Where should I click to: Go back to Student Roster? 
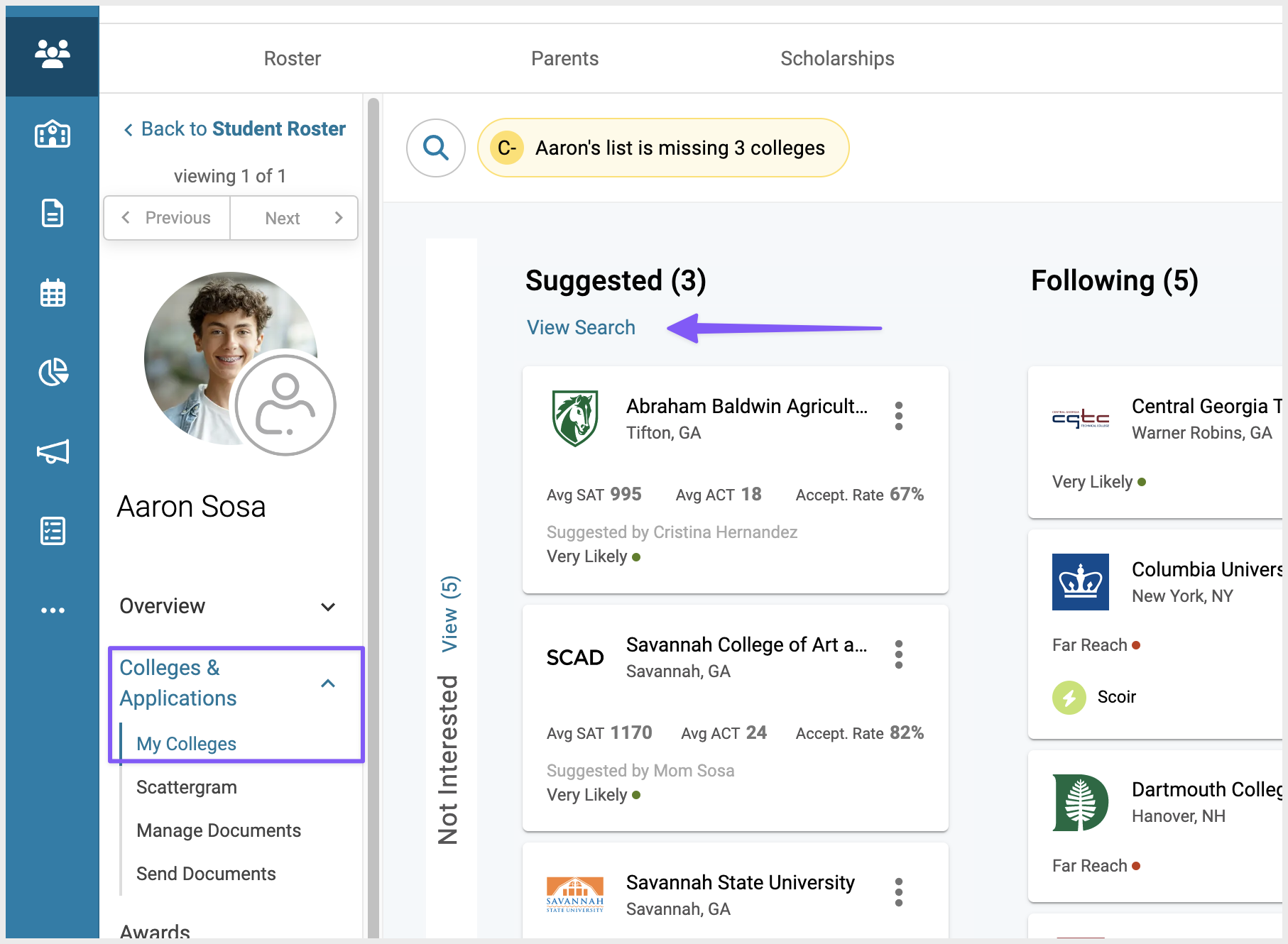[235, 129]
